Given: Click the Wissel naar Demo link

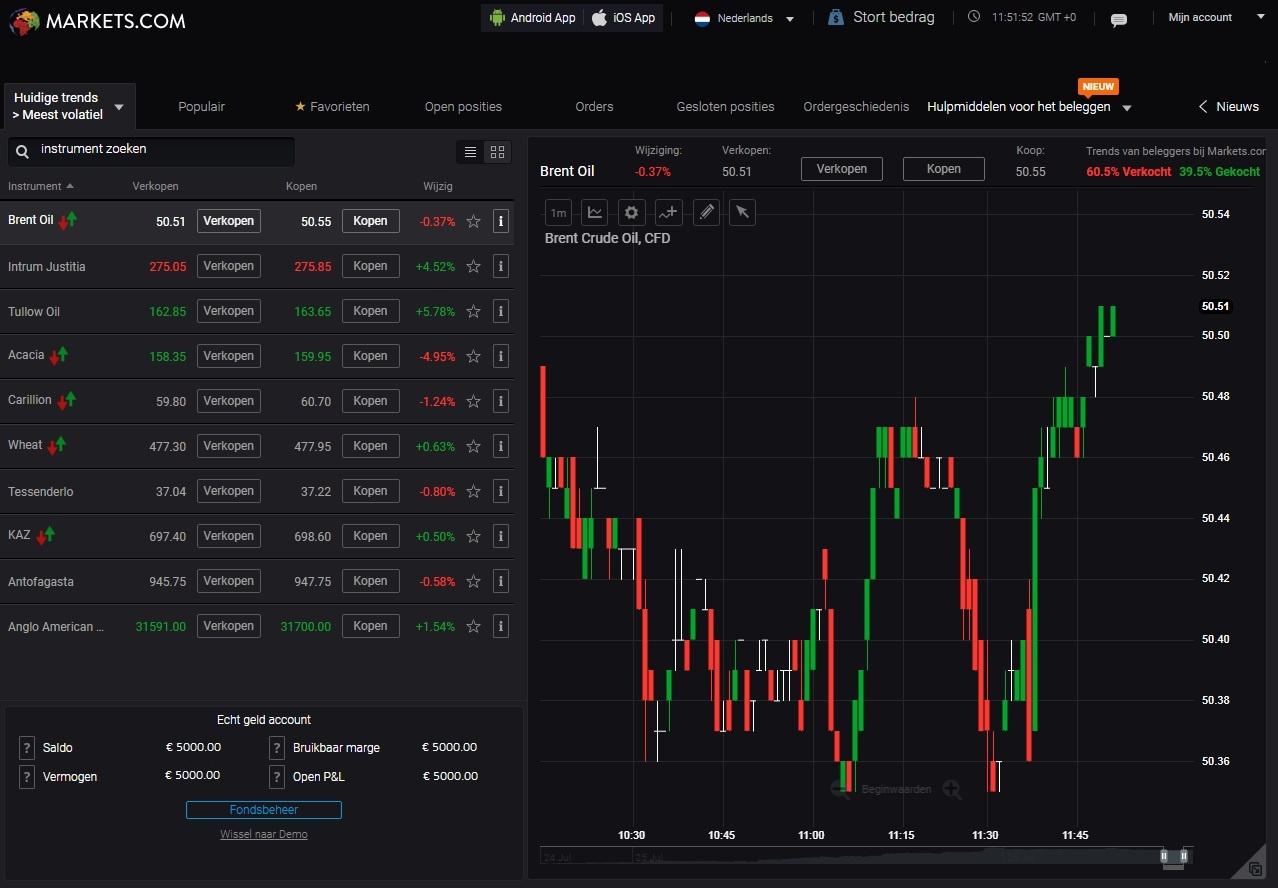Looking at the screenshot, I should pyautogui.click(x=264, y=834).
